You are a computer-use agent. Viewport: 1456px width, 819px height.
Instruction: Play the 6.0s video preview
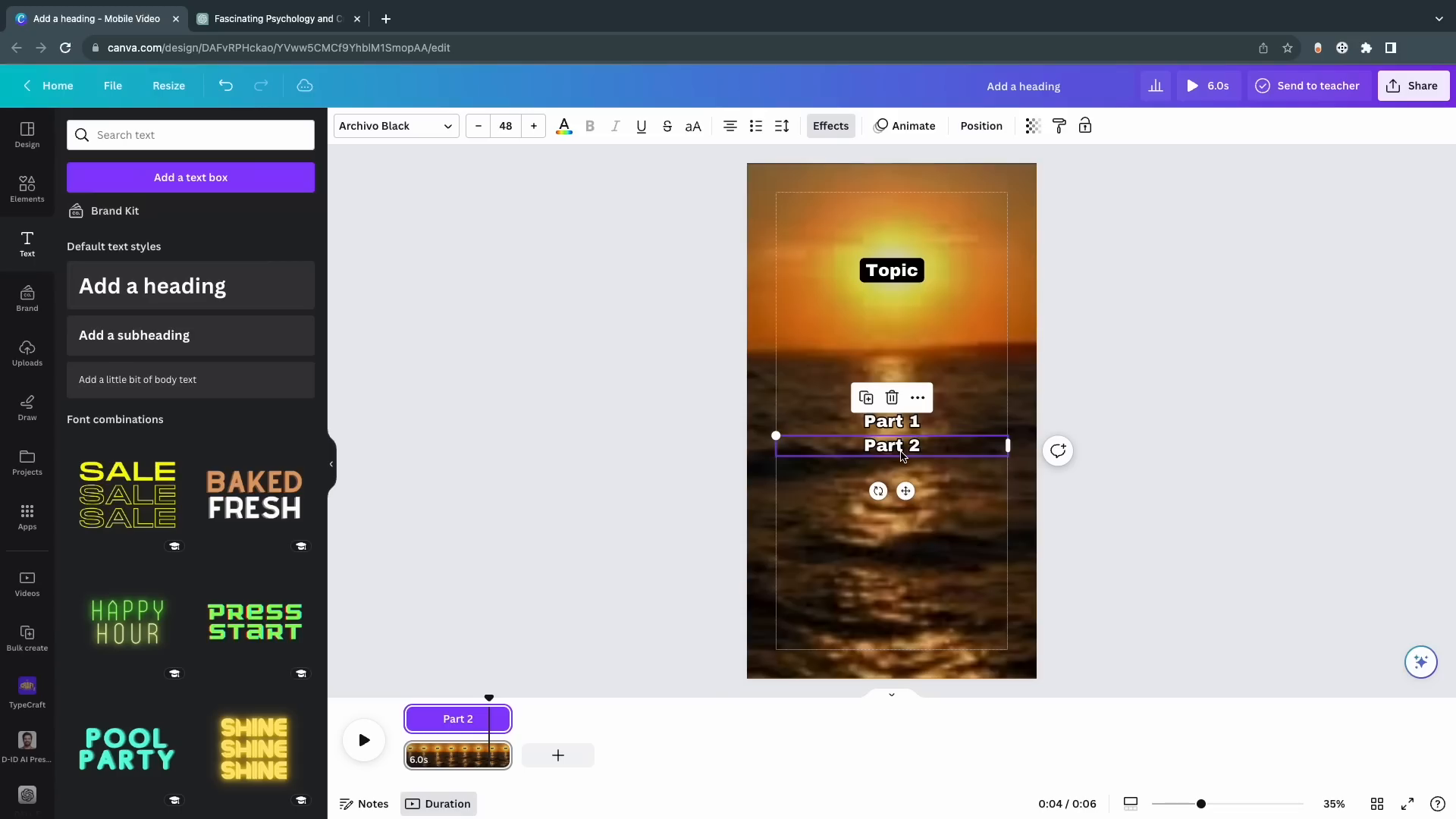coord(1207,86)
